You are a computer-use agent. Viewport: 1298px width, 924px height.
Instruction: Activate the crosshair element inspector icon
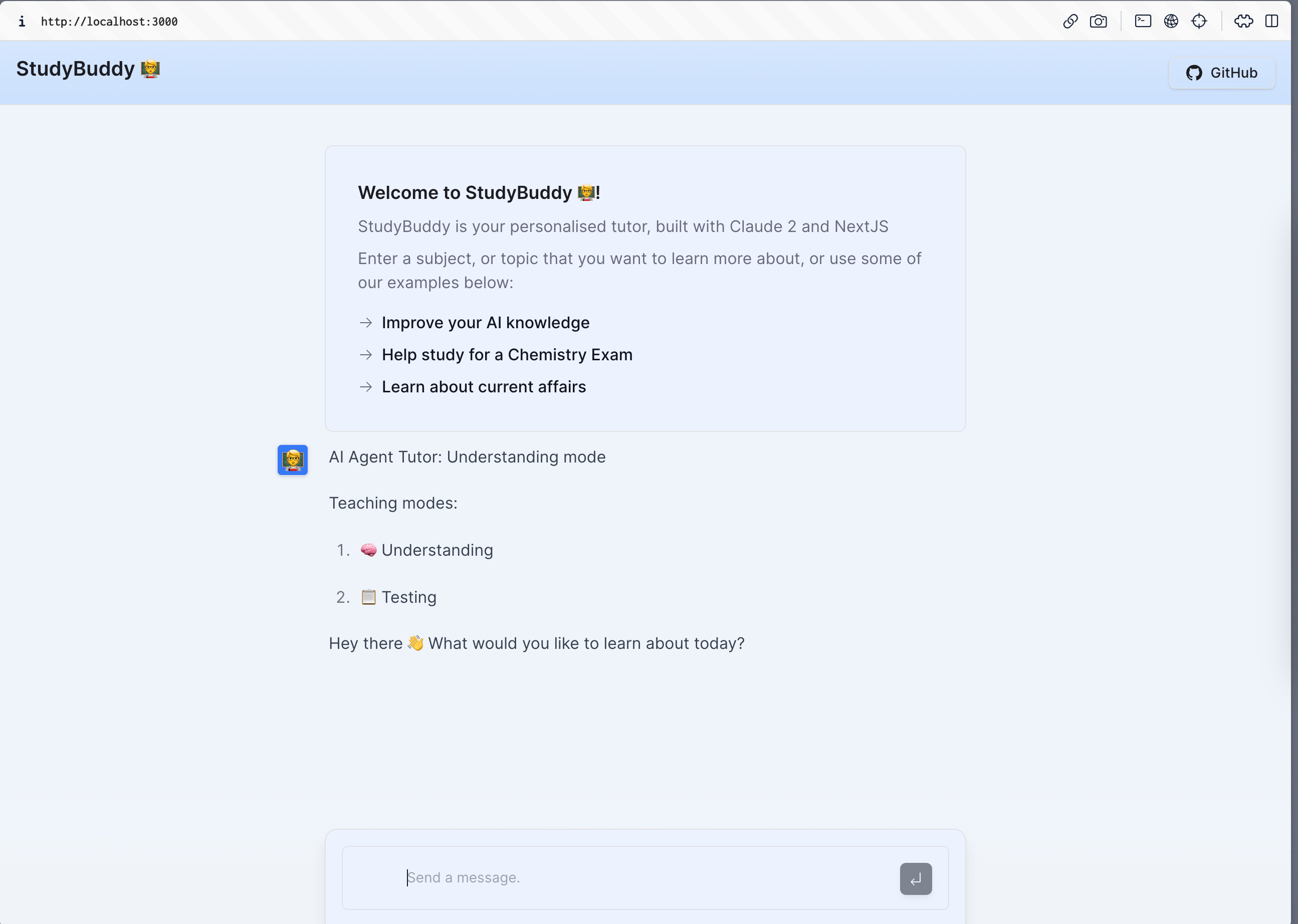[1198, 22]
